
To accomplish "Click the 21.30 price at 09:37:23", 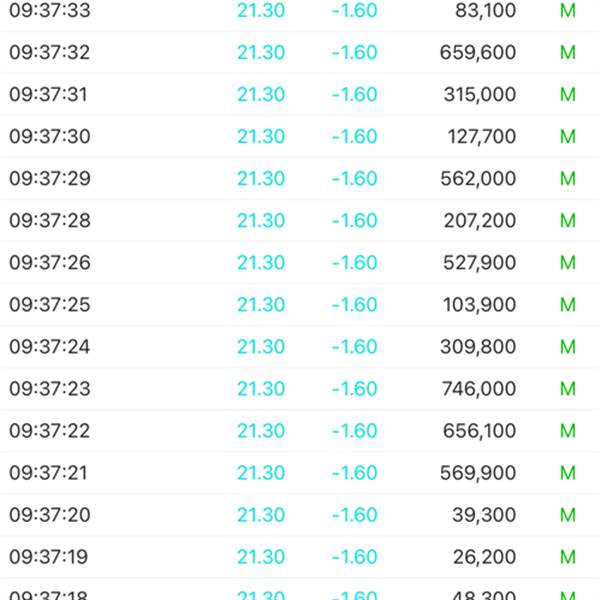I will click(x=261, y=389).
